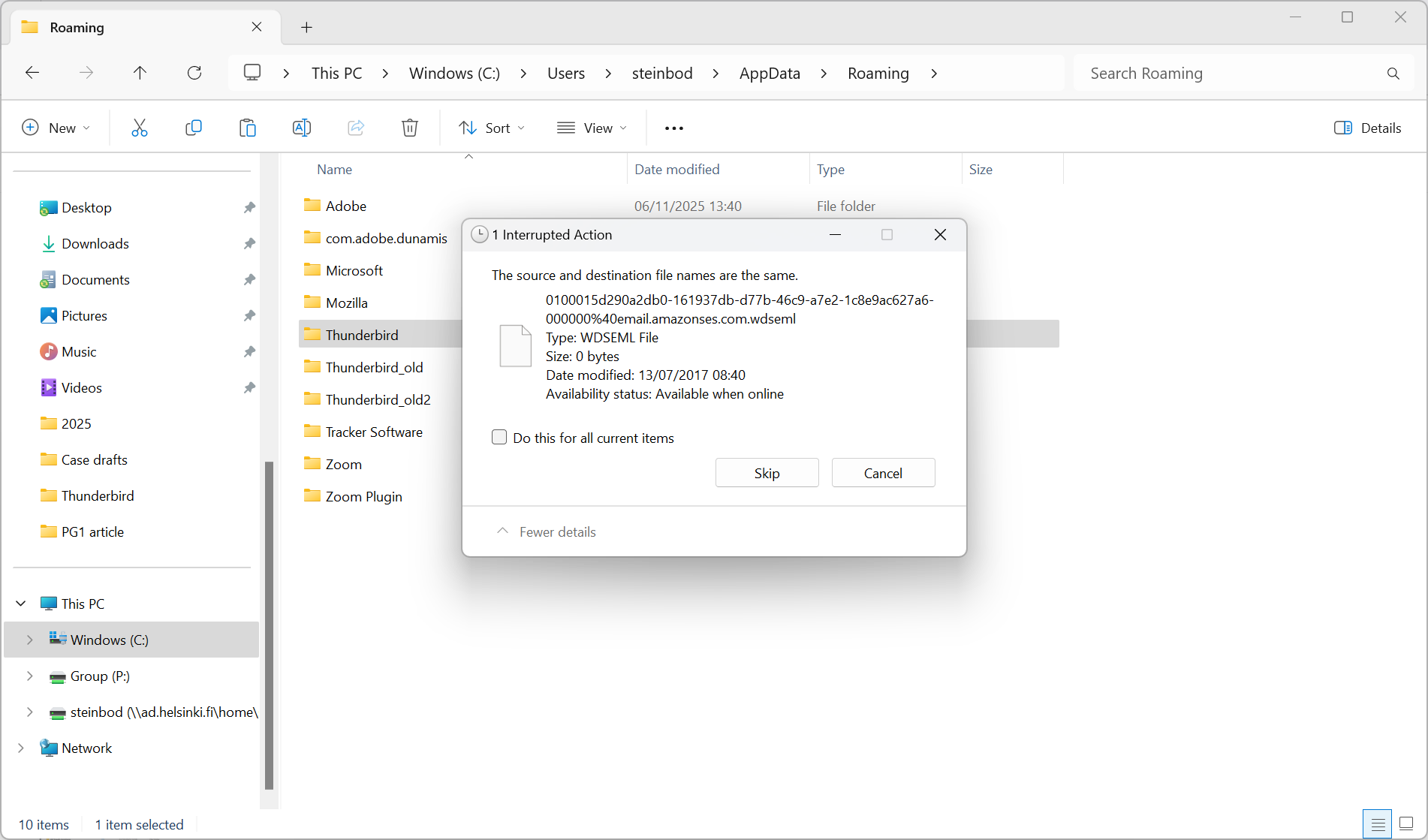Open the View dropdown menu

click(592, 128)
